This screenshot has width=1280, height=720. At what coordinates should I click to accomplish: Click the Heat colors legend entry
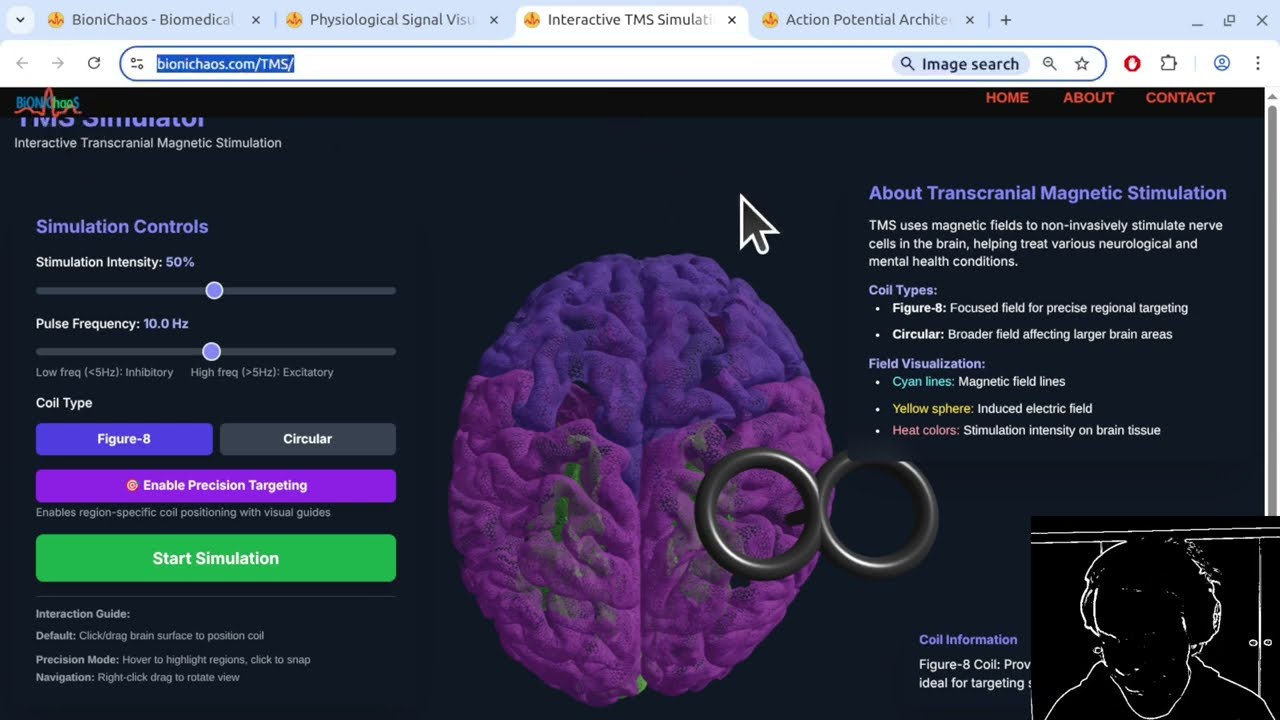click(x=1026, y=431)
